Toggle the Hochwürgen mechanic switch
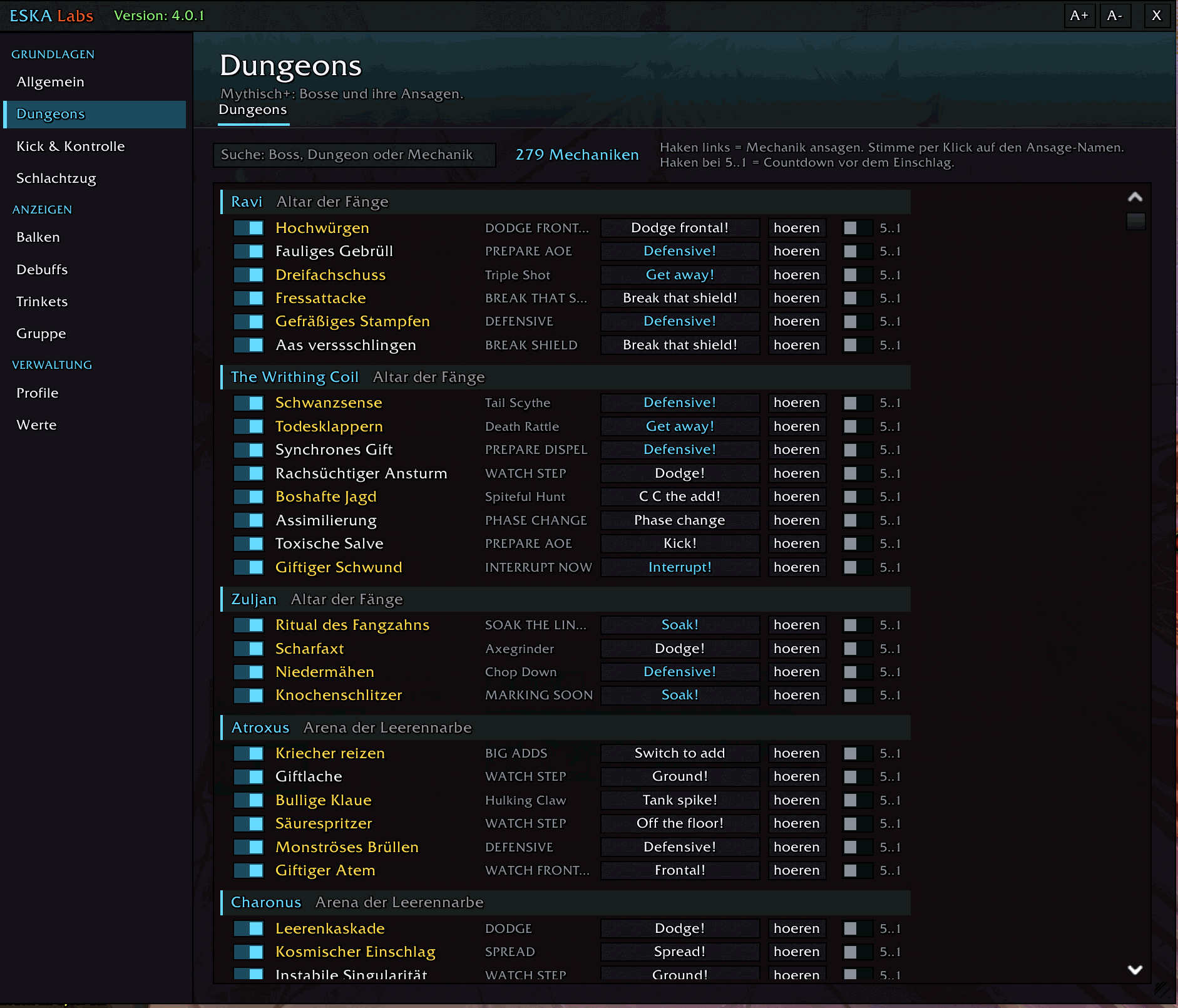 [248, 228]
